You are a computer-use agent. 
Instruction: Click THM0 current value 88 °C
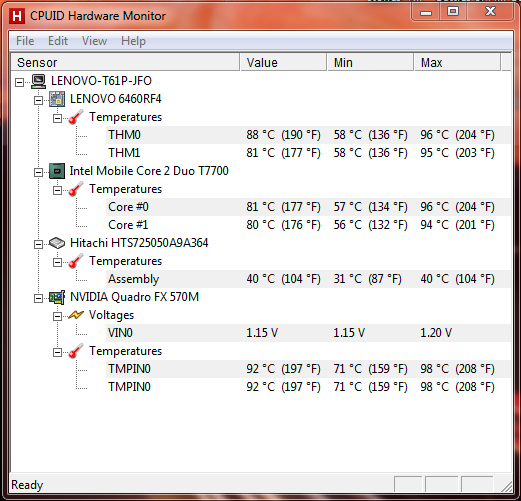[283, 135]
